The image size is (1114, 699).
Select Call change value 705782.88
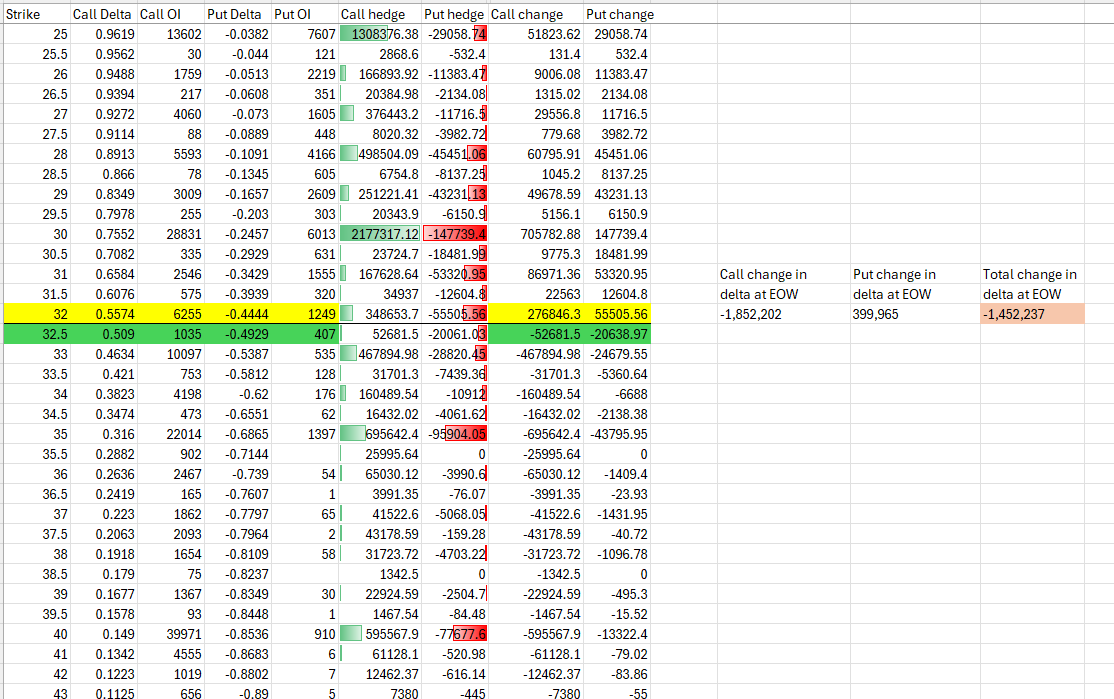coord(525,234)
